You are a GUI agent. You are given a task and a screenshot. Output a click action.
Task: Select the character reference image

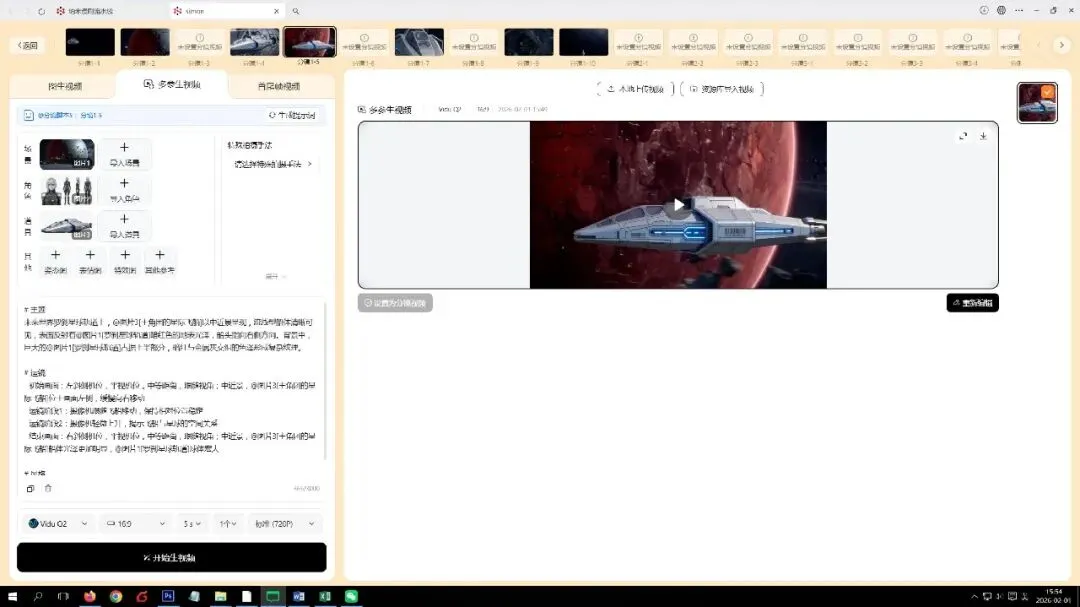pyautogui.click(x=67, y=190)
